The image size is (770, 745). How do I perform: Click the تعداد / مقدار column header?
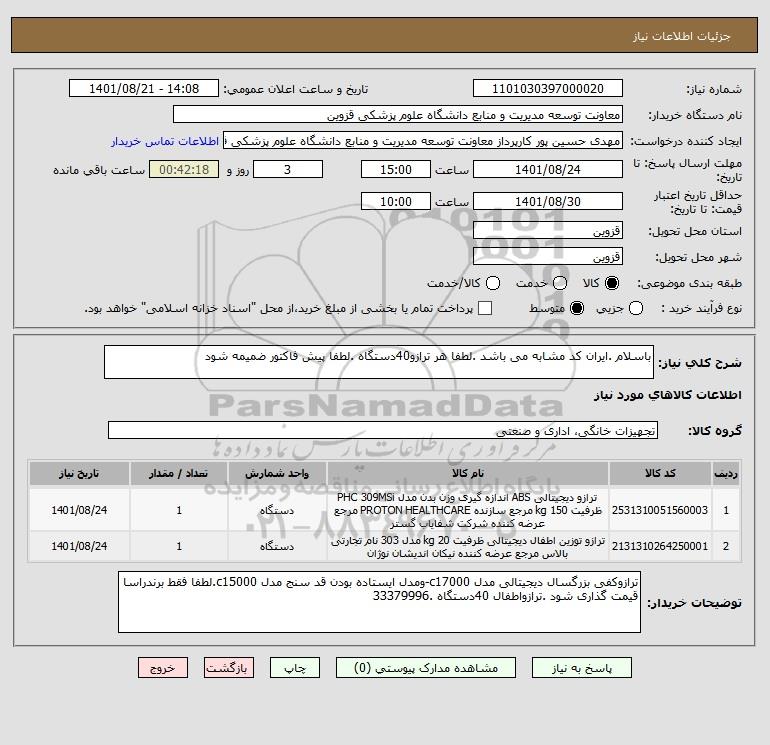click(179, 473)
